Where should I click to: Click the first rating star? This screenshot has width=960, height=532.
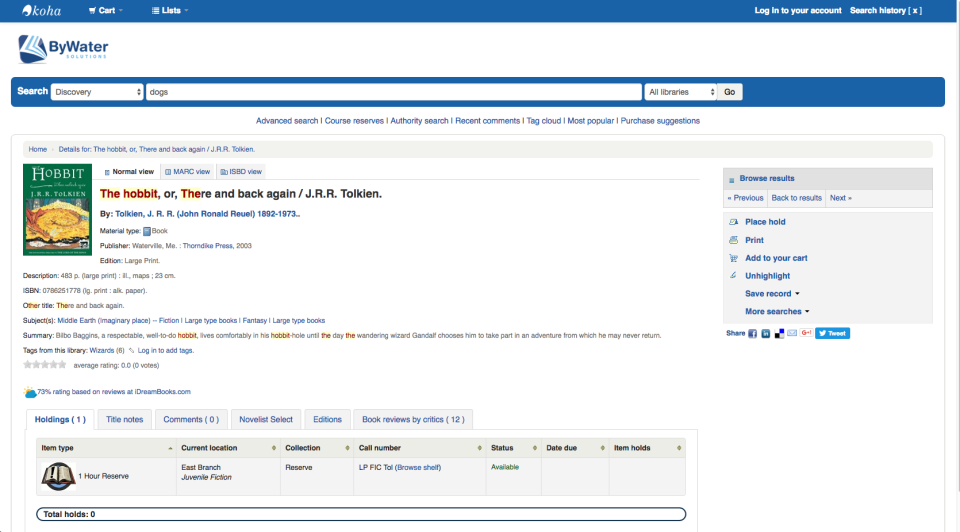27,365
